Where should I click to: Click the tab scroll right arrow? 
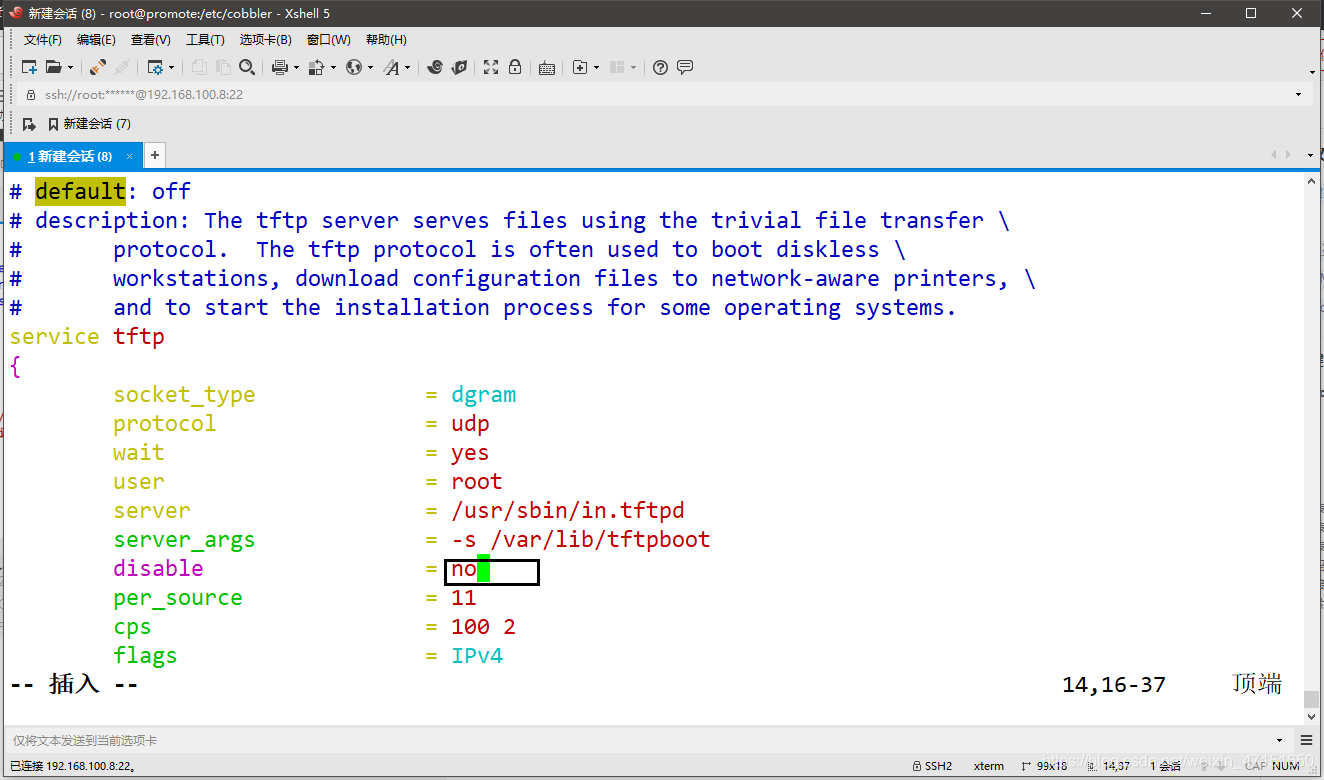click(1288, 155)
